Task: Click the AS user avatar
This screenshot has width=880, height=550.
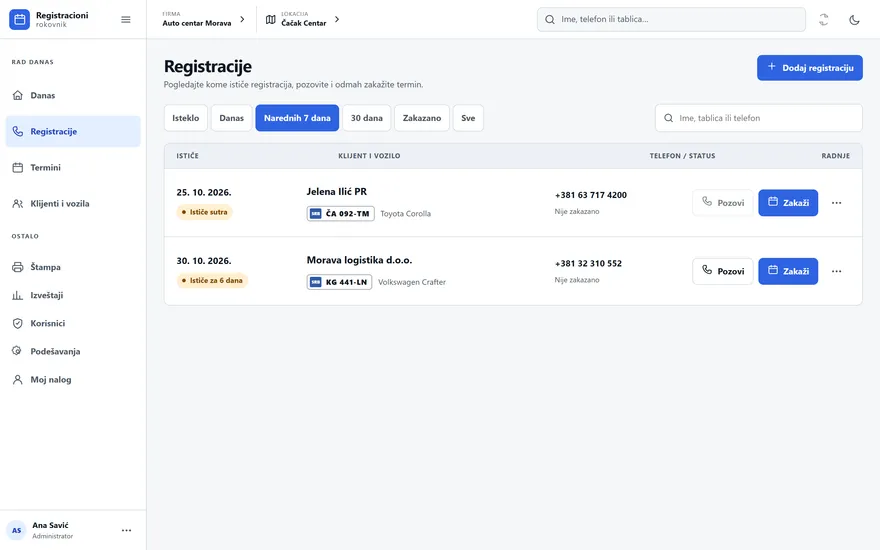Action: pyautogui.click(x=16, y=530)
